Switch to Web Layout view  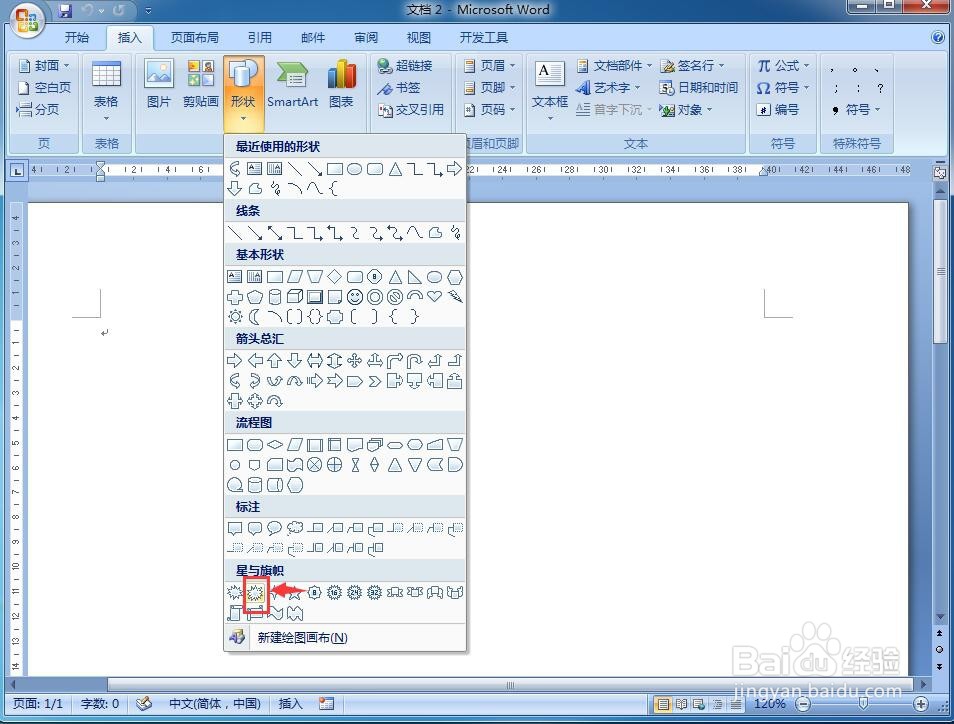[699, 705]
